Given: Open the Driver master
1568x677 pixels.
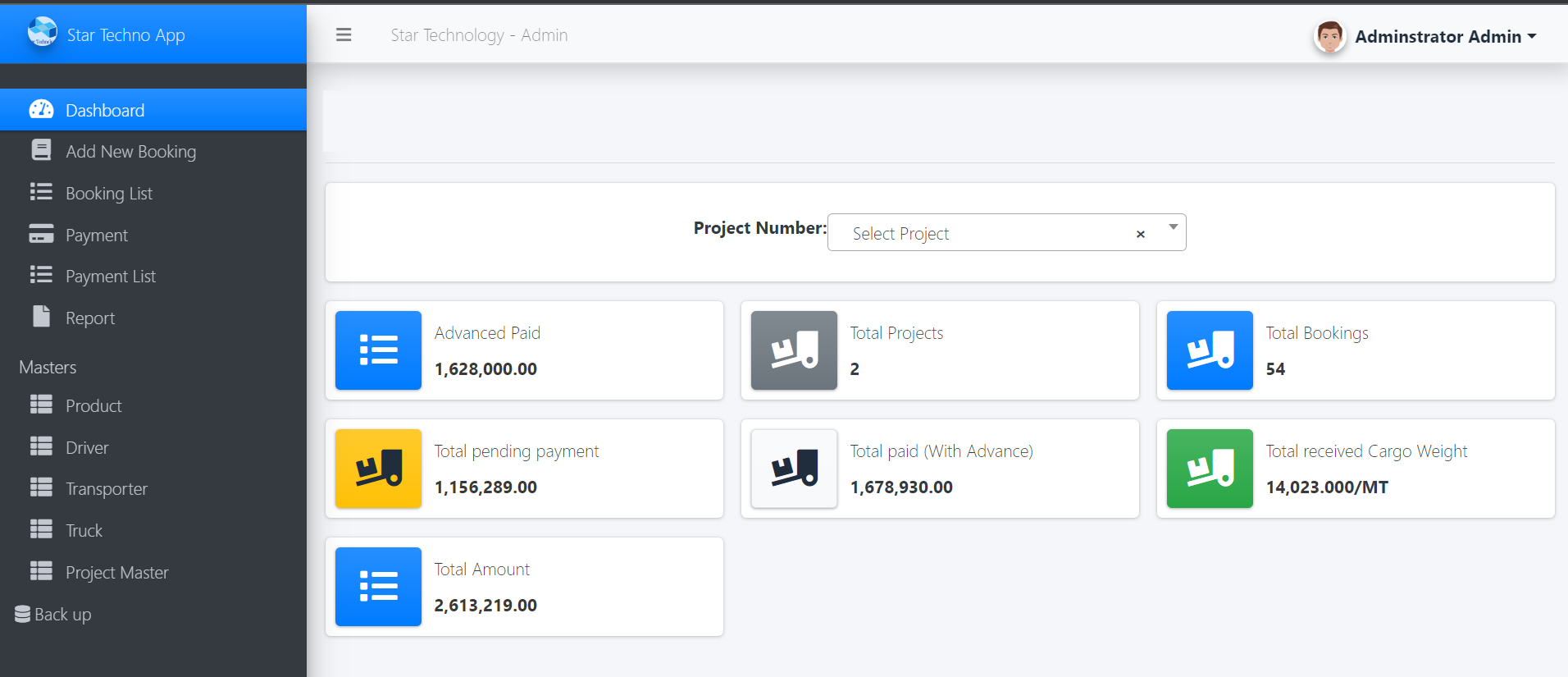Looking at the screenshot, I should tap(153, 447).
